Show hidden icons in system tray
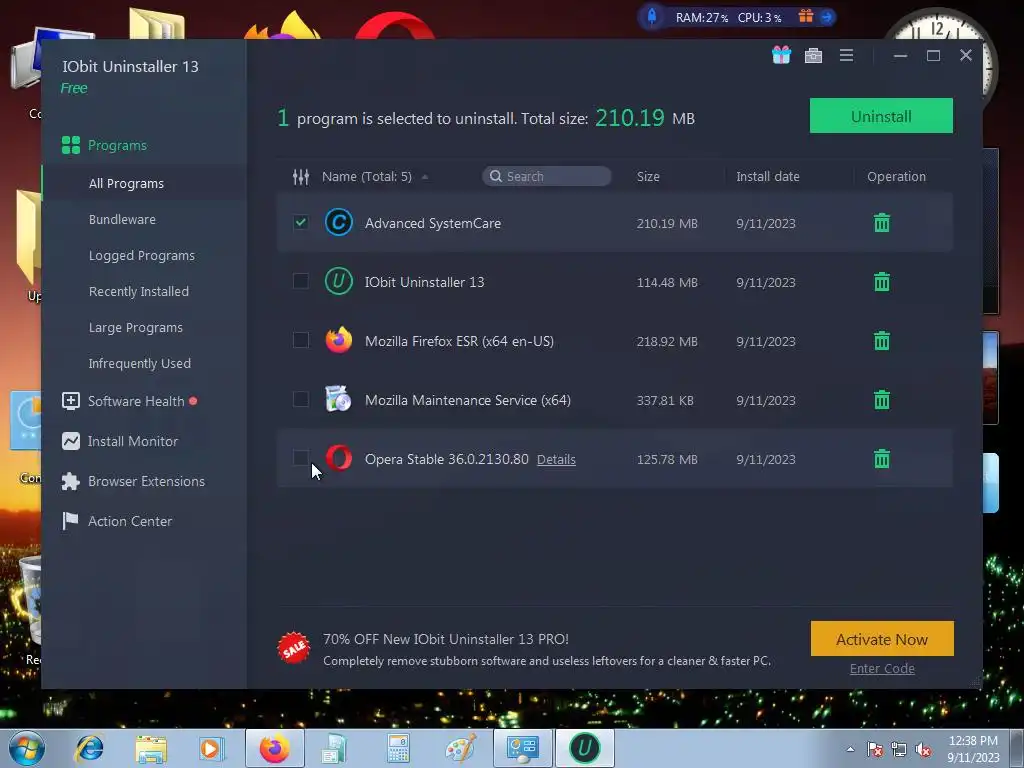This screenshot has width=1024, height=768. coord(850,750)
